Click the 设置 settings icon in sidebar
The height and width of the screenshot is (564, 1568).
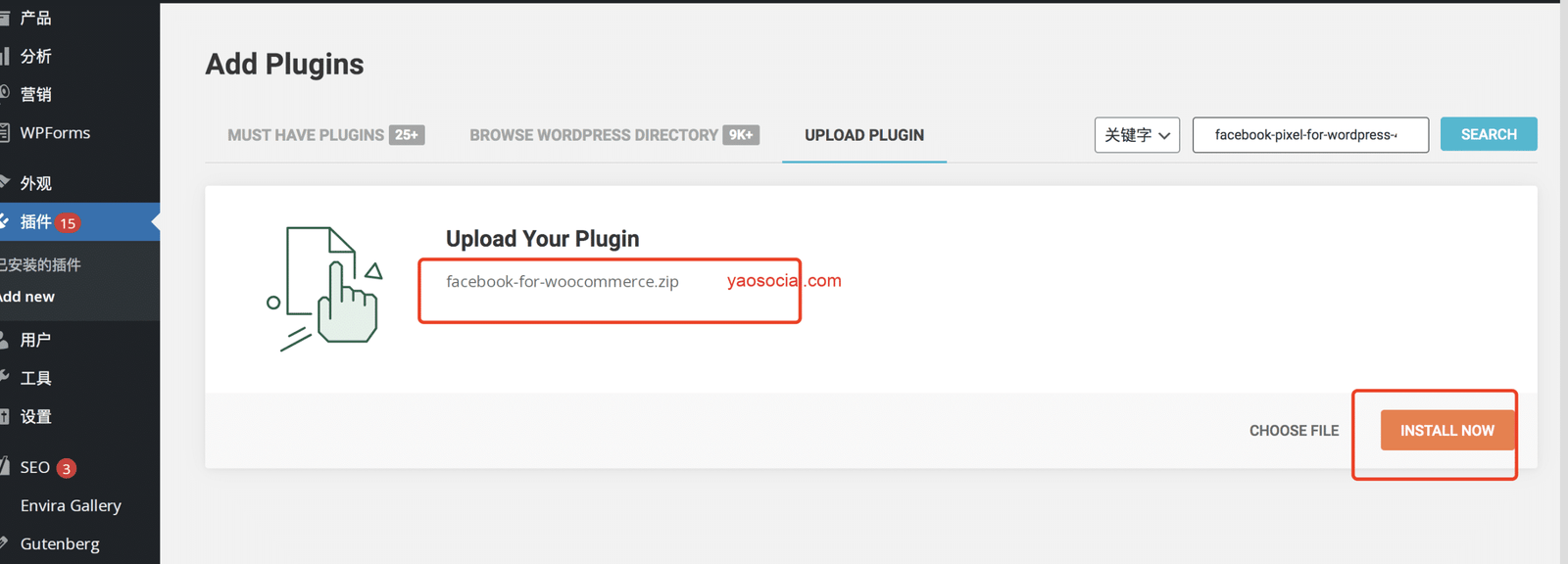click(x=4, y=416)
